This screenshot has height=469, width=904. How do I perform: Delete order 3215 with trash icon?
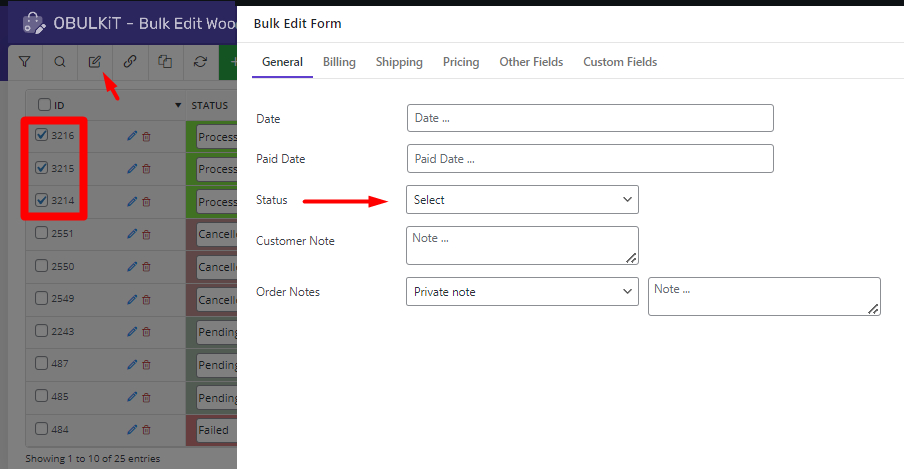[x=146, y=169]
